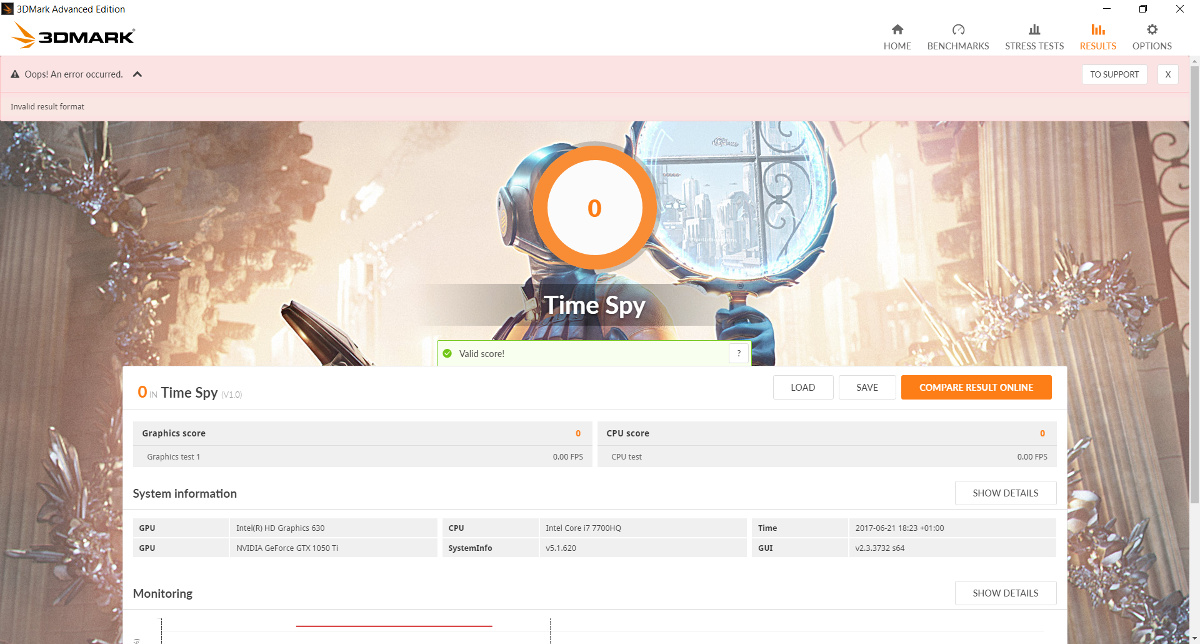Show details of System information

[x=1005, y=493]
